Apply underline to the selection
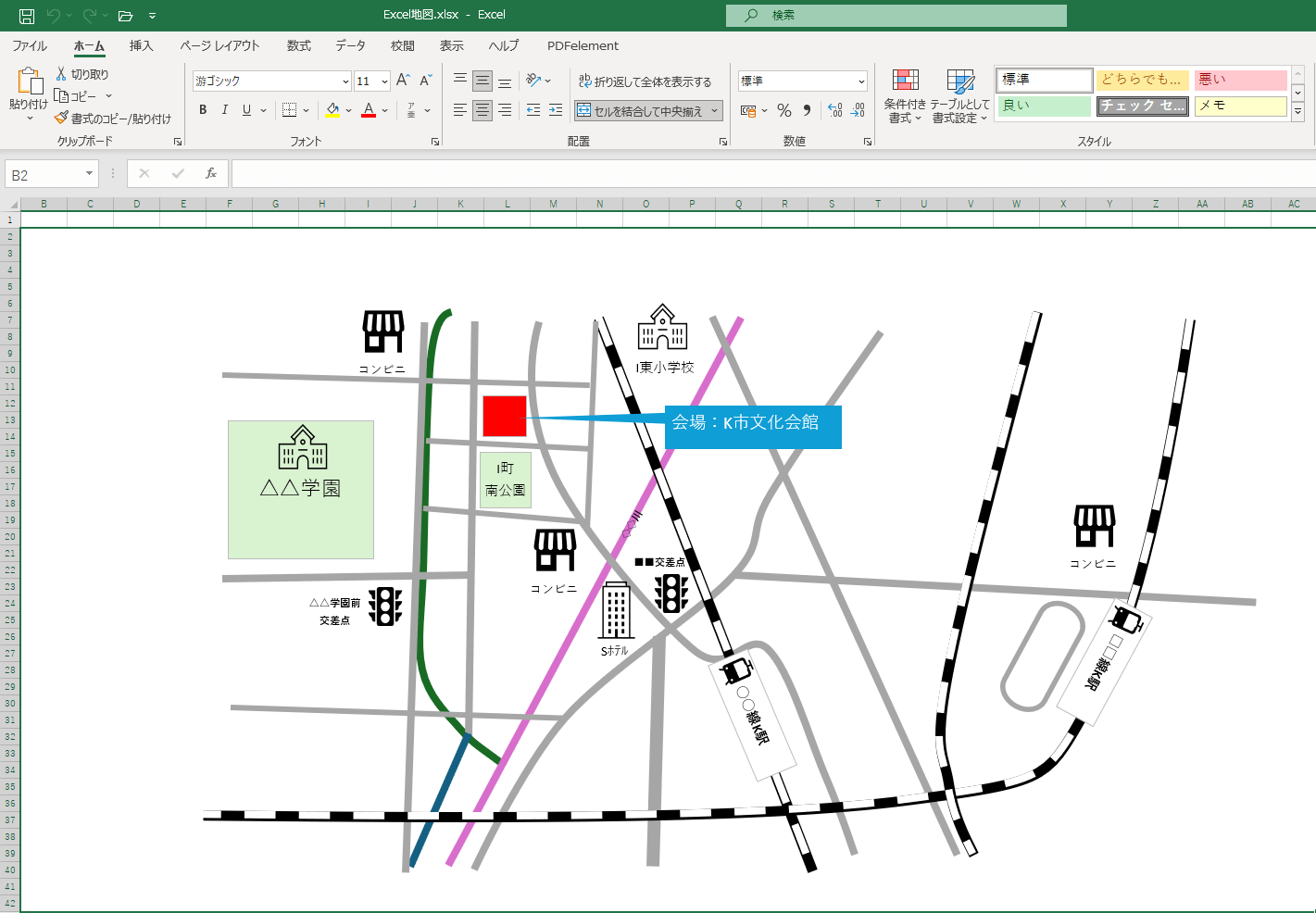The image size is (1316, 913). click(x=244, y=109)
